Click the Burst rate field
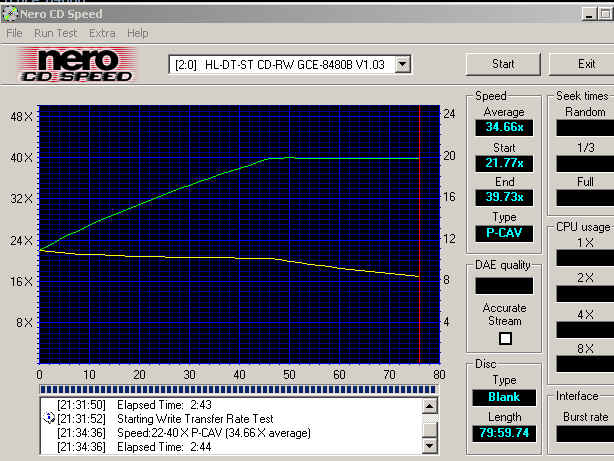This screenshot has height=461, width=614. click(585, 434)
